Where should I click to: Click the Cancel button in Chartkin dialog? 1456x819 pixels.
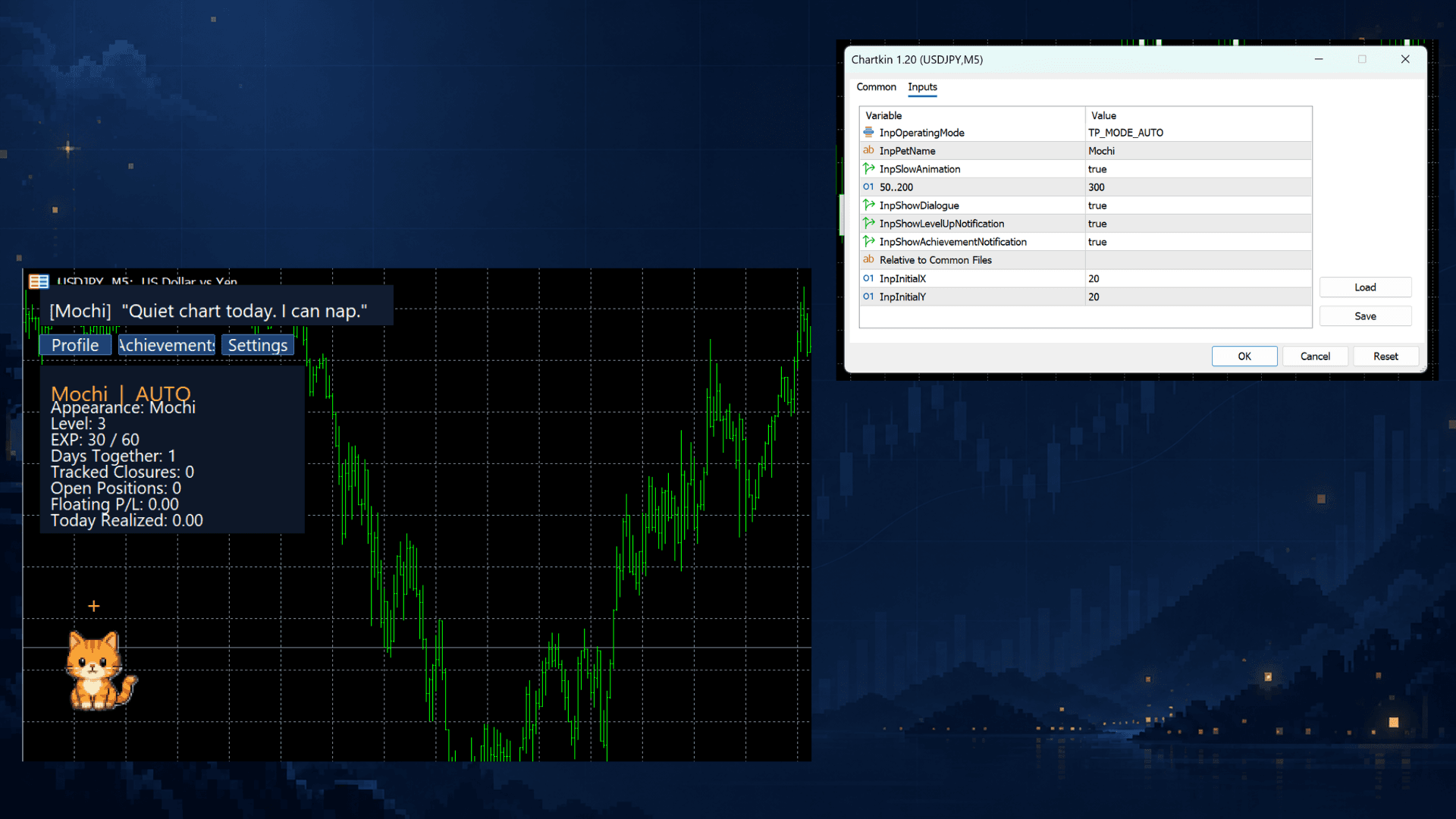point(1315,356)
